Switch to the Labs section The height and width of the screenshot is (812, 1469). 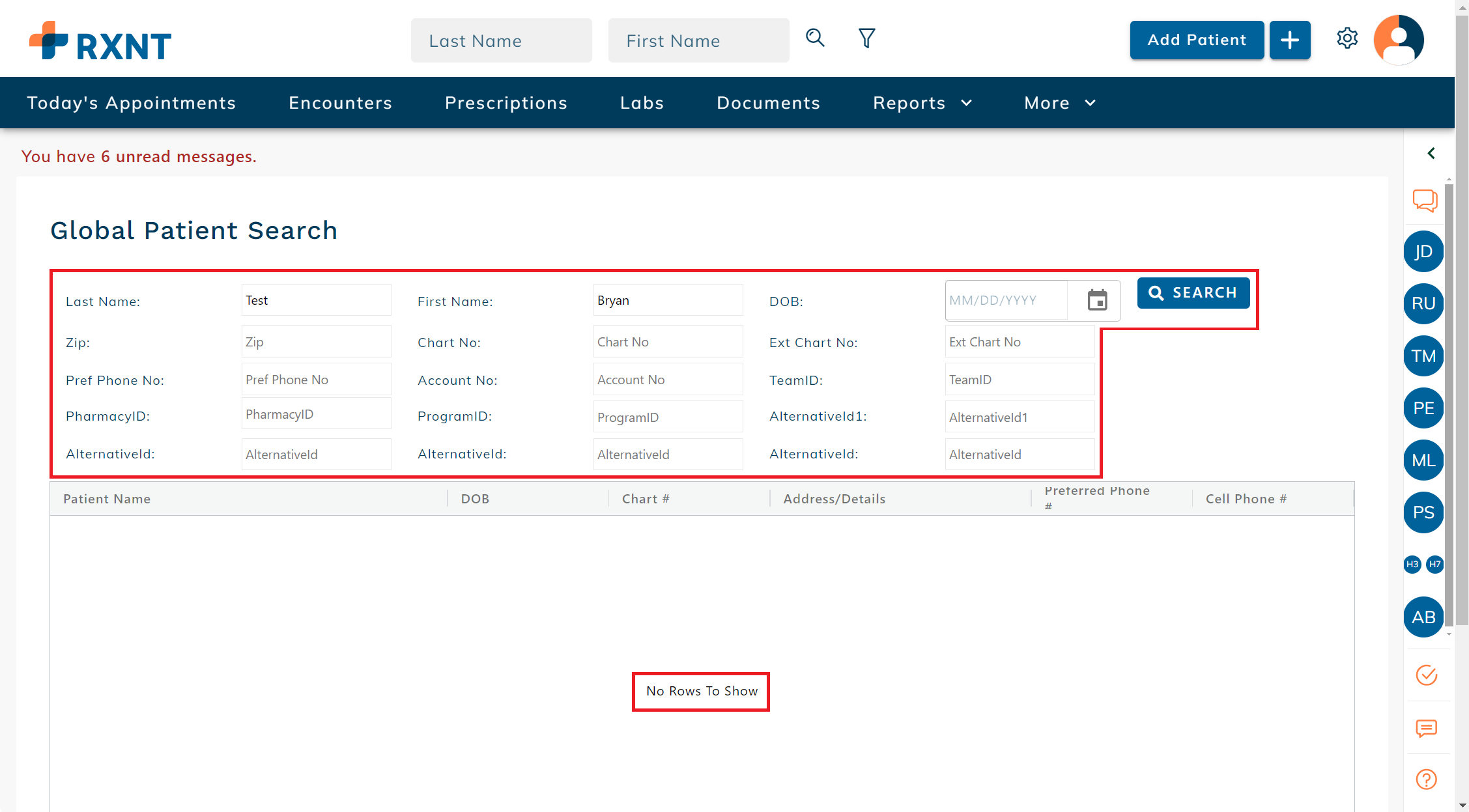coord(642,102)
